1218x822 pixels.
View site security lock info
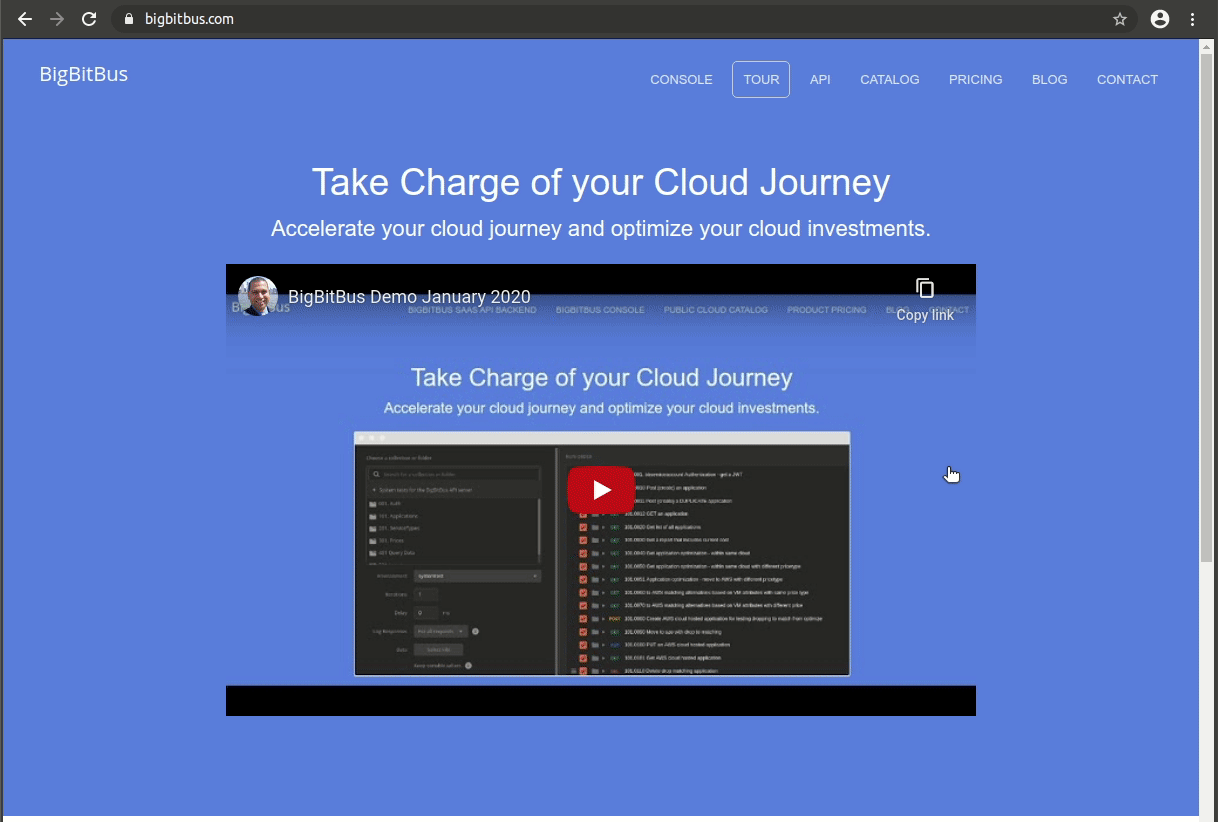click(x=128, y=19)
